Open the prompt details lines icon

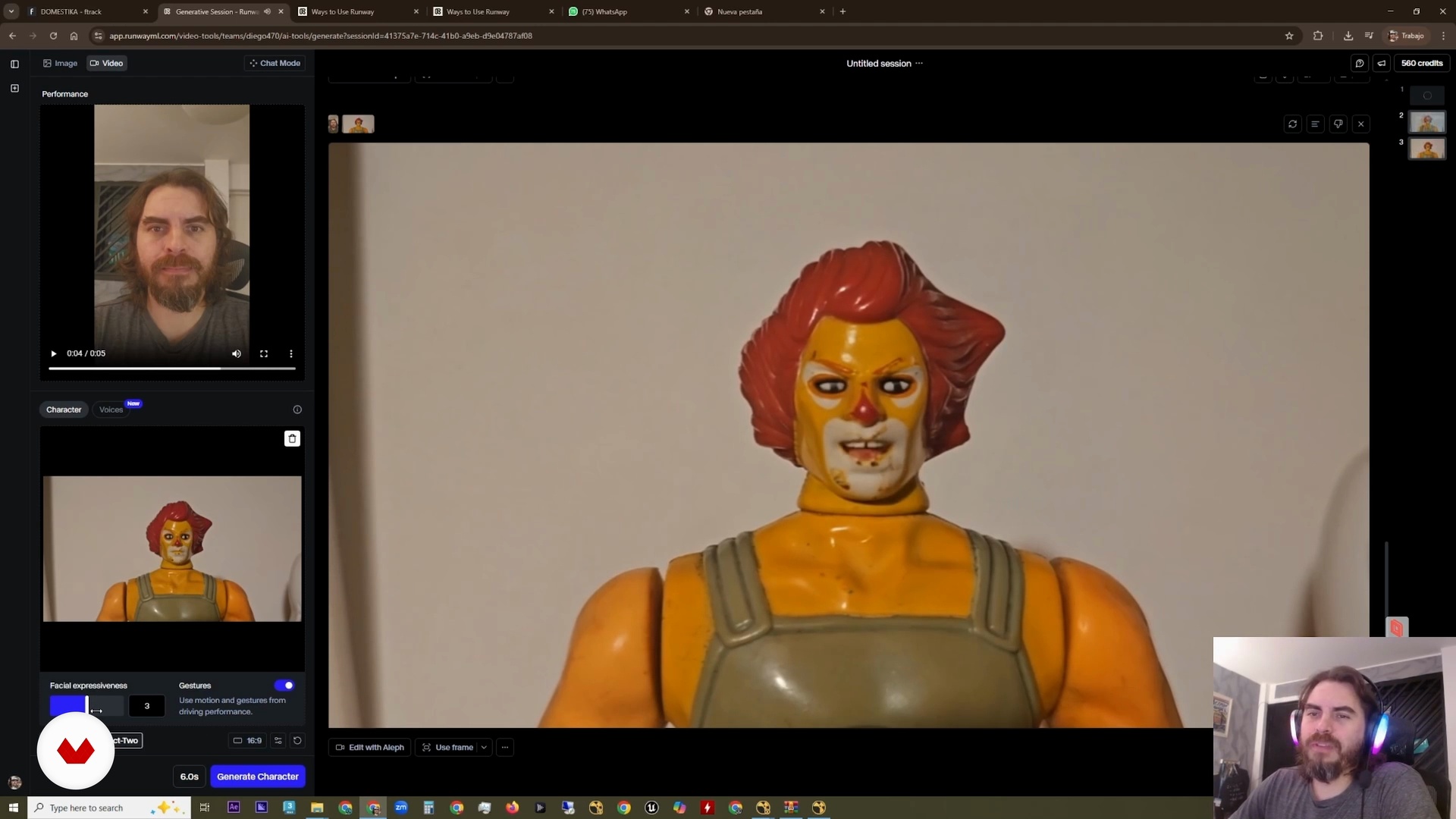coord(1316,124)
